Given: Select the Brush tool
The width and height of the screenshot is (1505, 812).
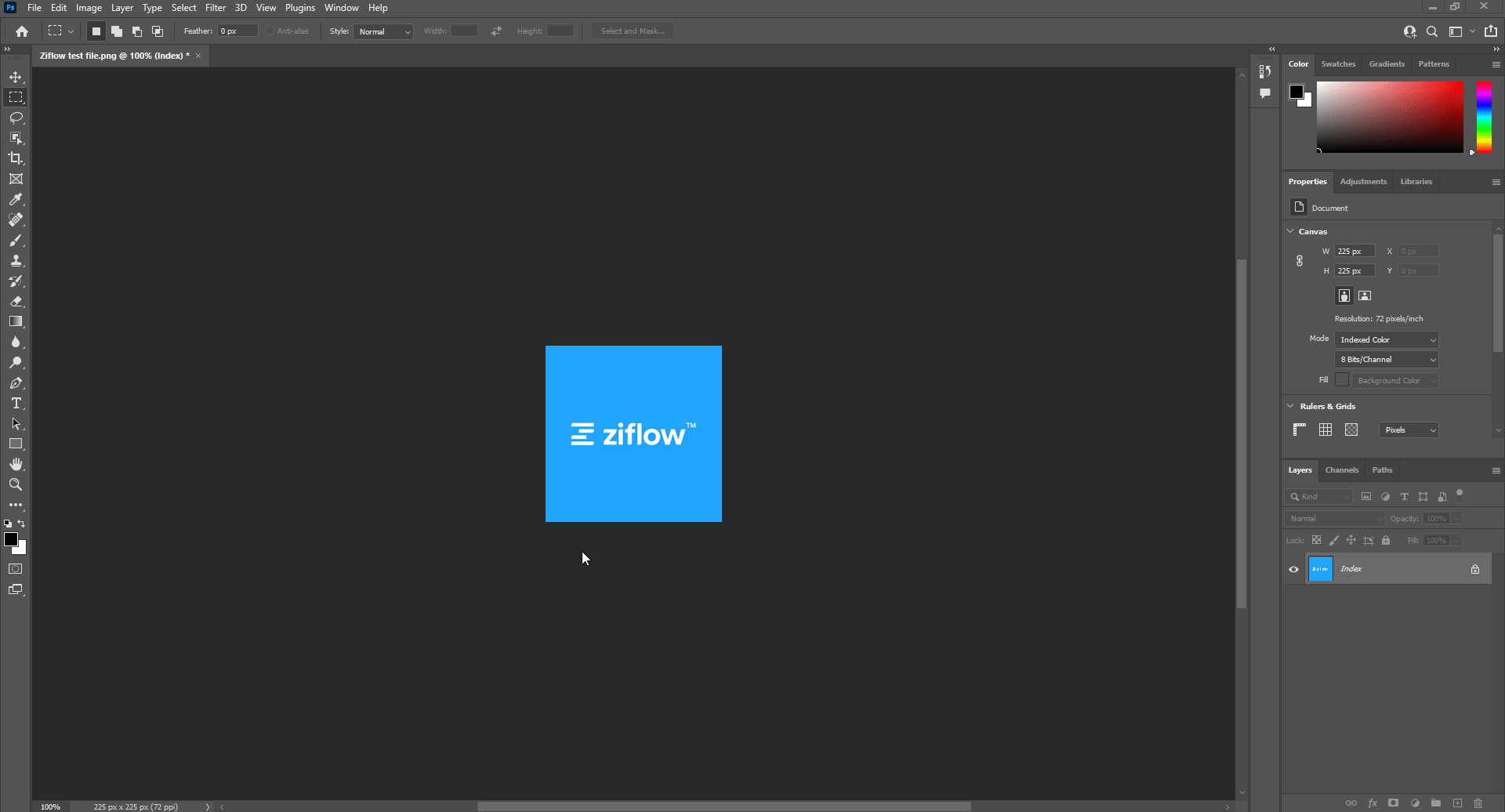Looking at the screenshot, I should [x=16, y=240].
